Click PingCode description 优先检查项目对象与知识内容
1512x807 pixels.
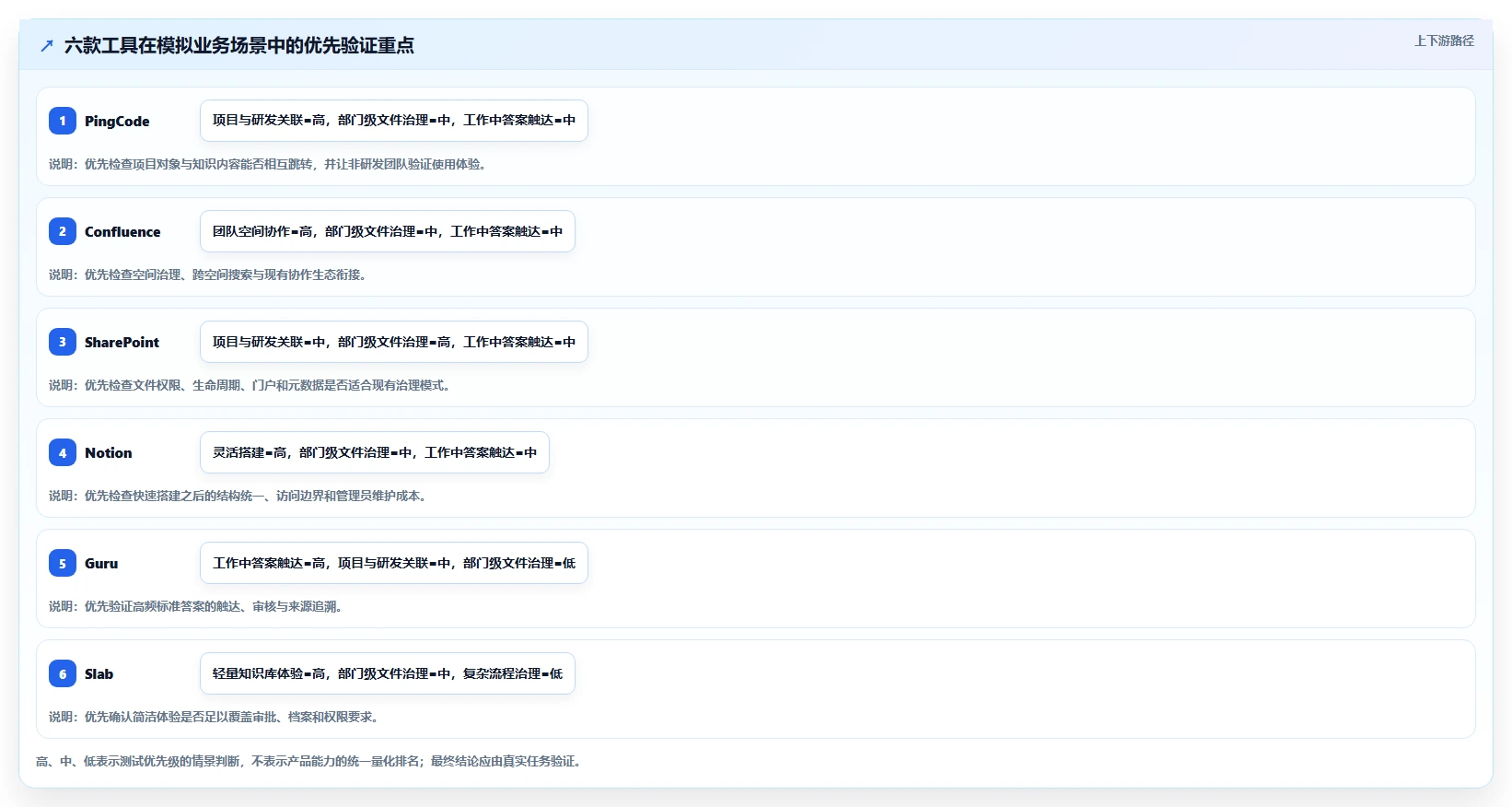[269, 164]
